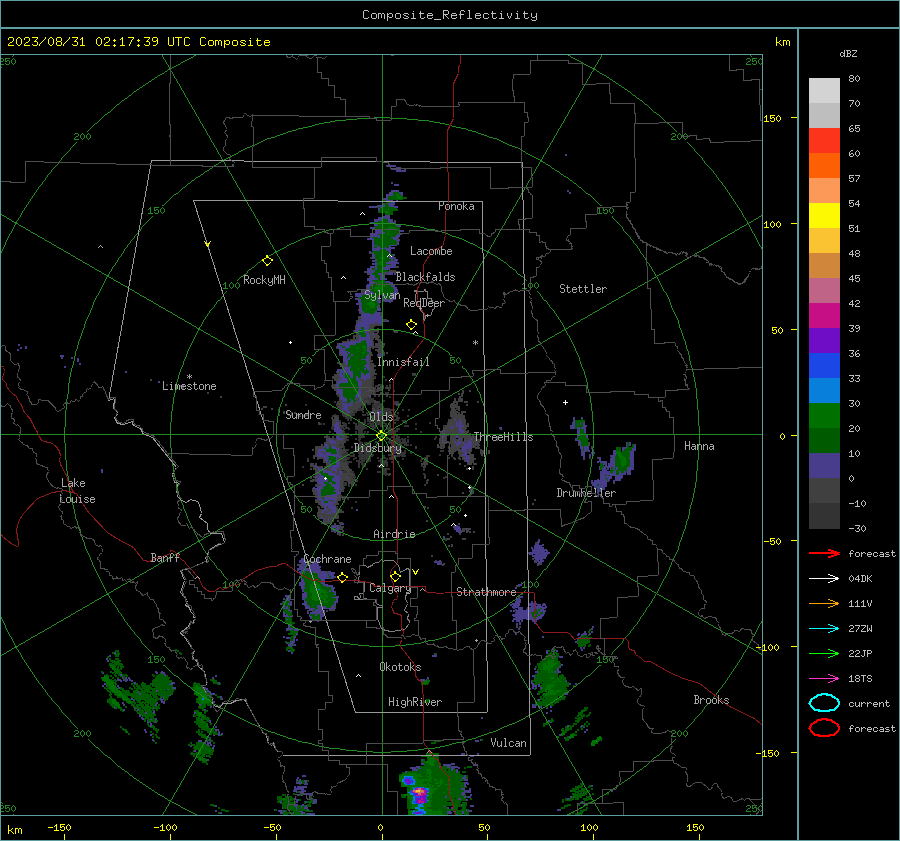900x841 pixels.
Task: Click the yellow 51–54 dBZ color swatch
Action: 824,216
